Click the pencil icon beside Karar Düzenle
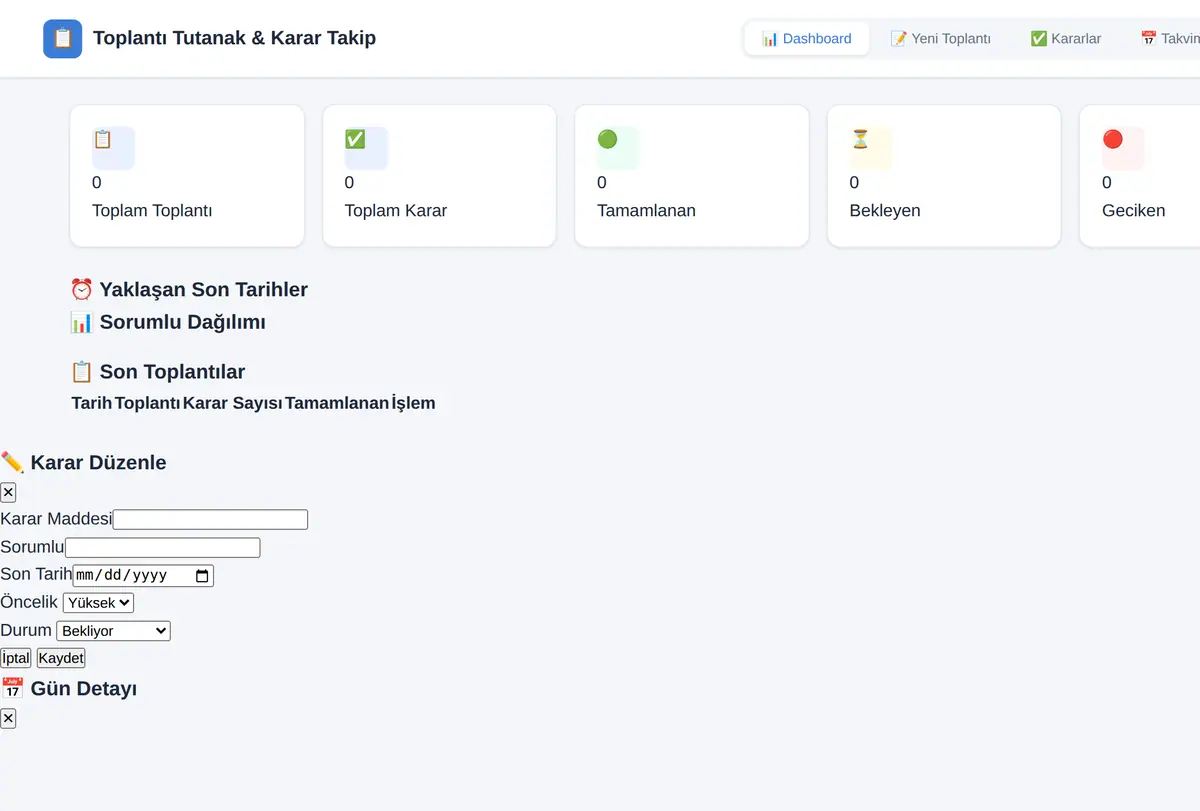The height and width of the screenshot is (811, 1200). (12, 462)
